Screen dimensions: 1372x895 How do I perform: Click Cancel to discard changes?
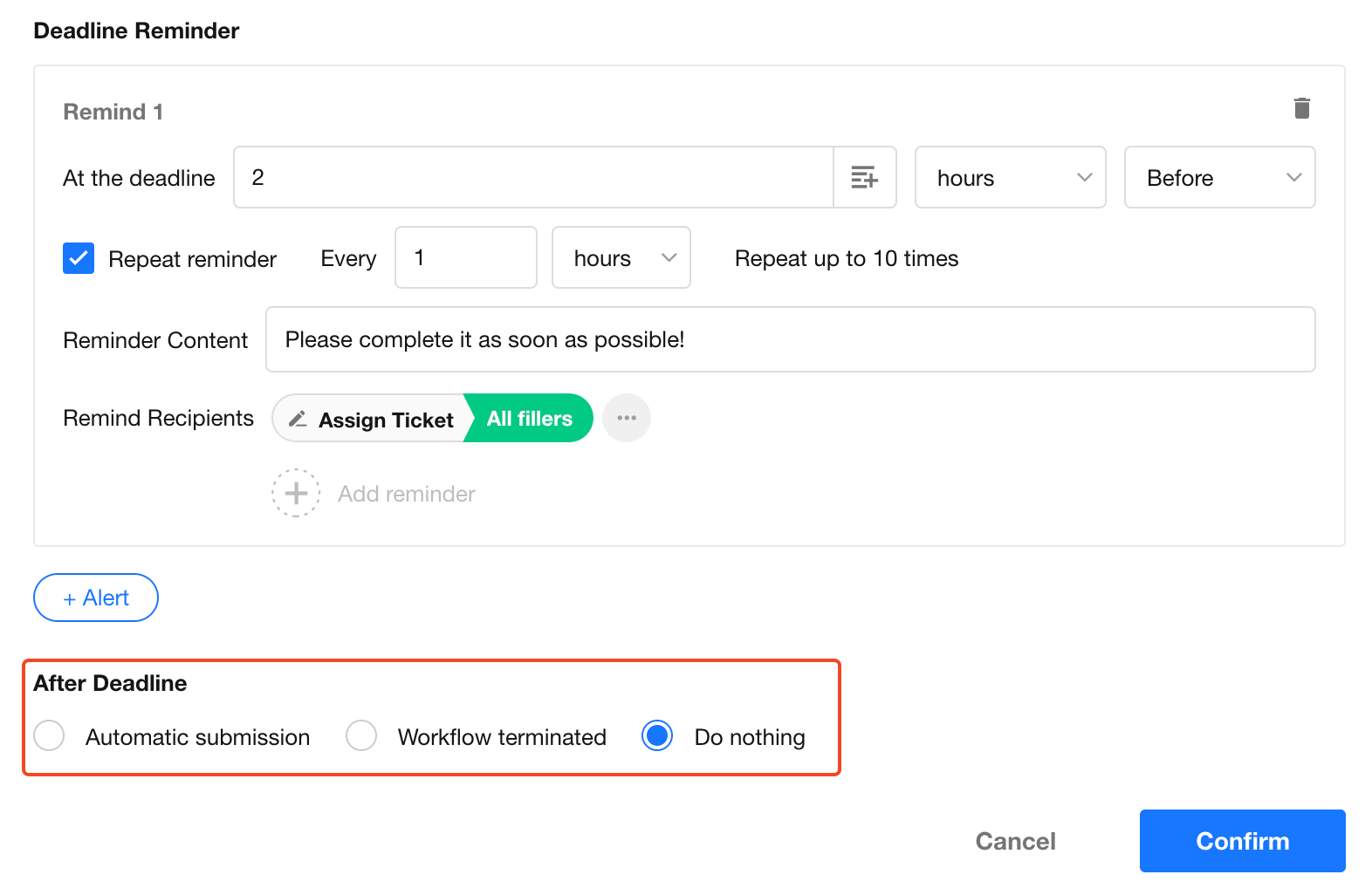1015,841
